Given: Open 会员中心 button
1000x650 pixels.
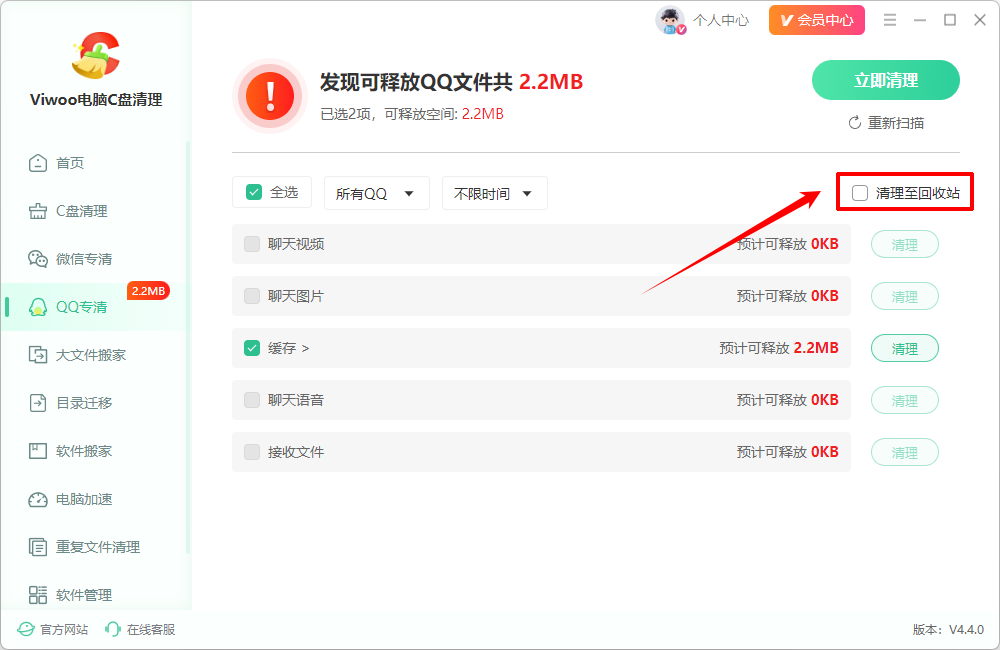Looking at the screenshot, I should pyautogui.click(x=816, y=20).
